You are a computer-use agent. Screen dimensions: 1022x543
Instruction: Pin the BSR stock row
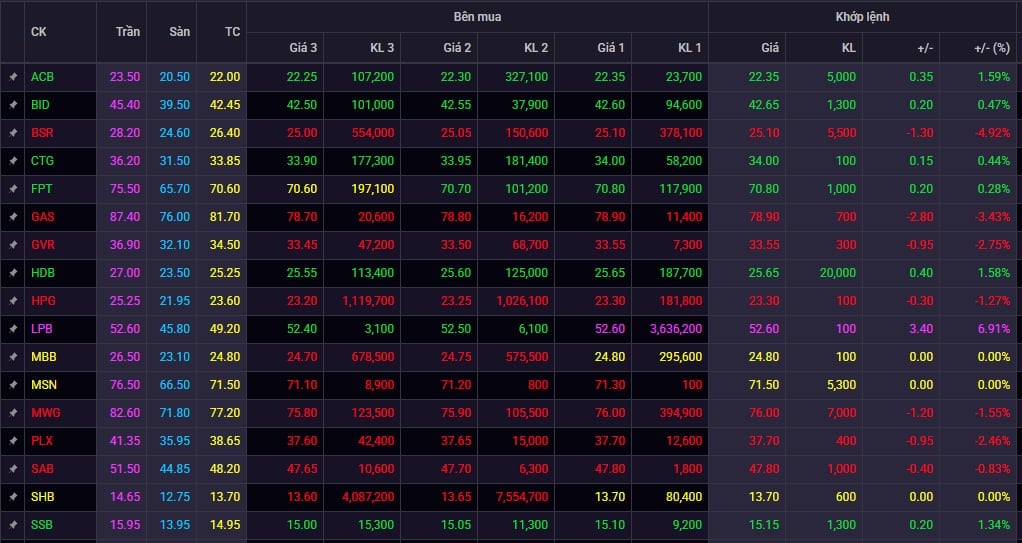pos(12,133)
